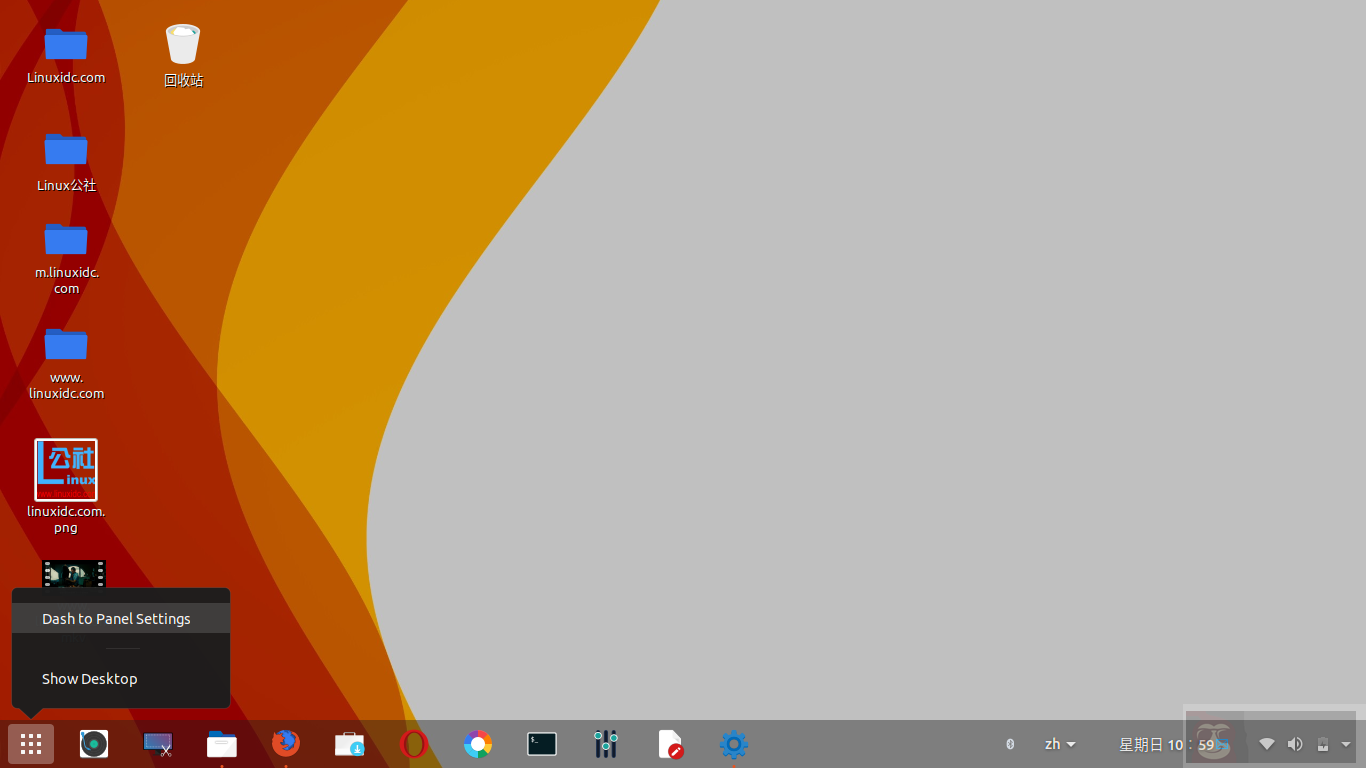The image size is (1366, 768).
Task: Launch the screenshot capture tool
Action: point(157,744)
